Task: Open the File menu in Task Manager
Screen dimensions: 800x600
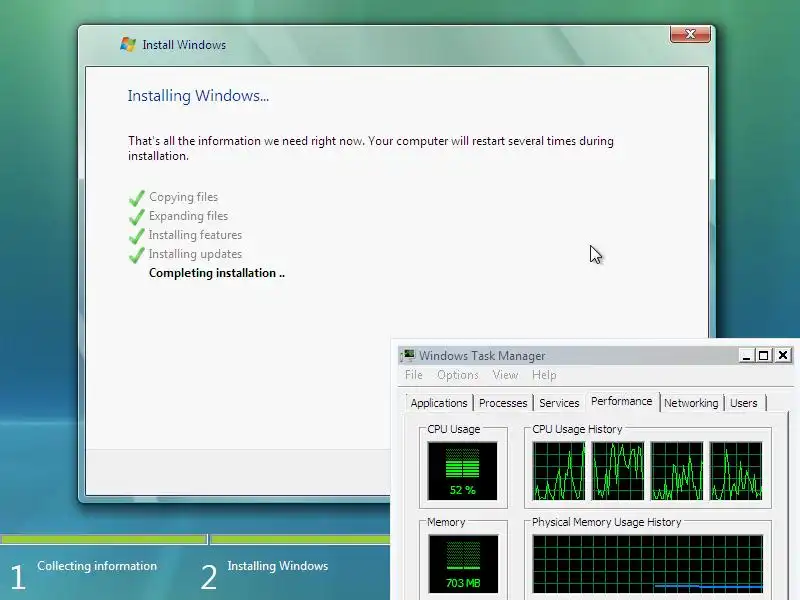Action: pos(413,375)
